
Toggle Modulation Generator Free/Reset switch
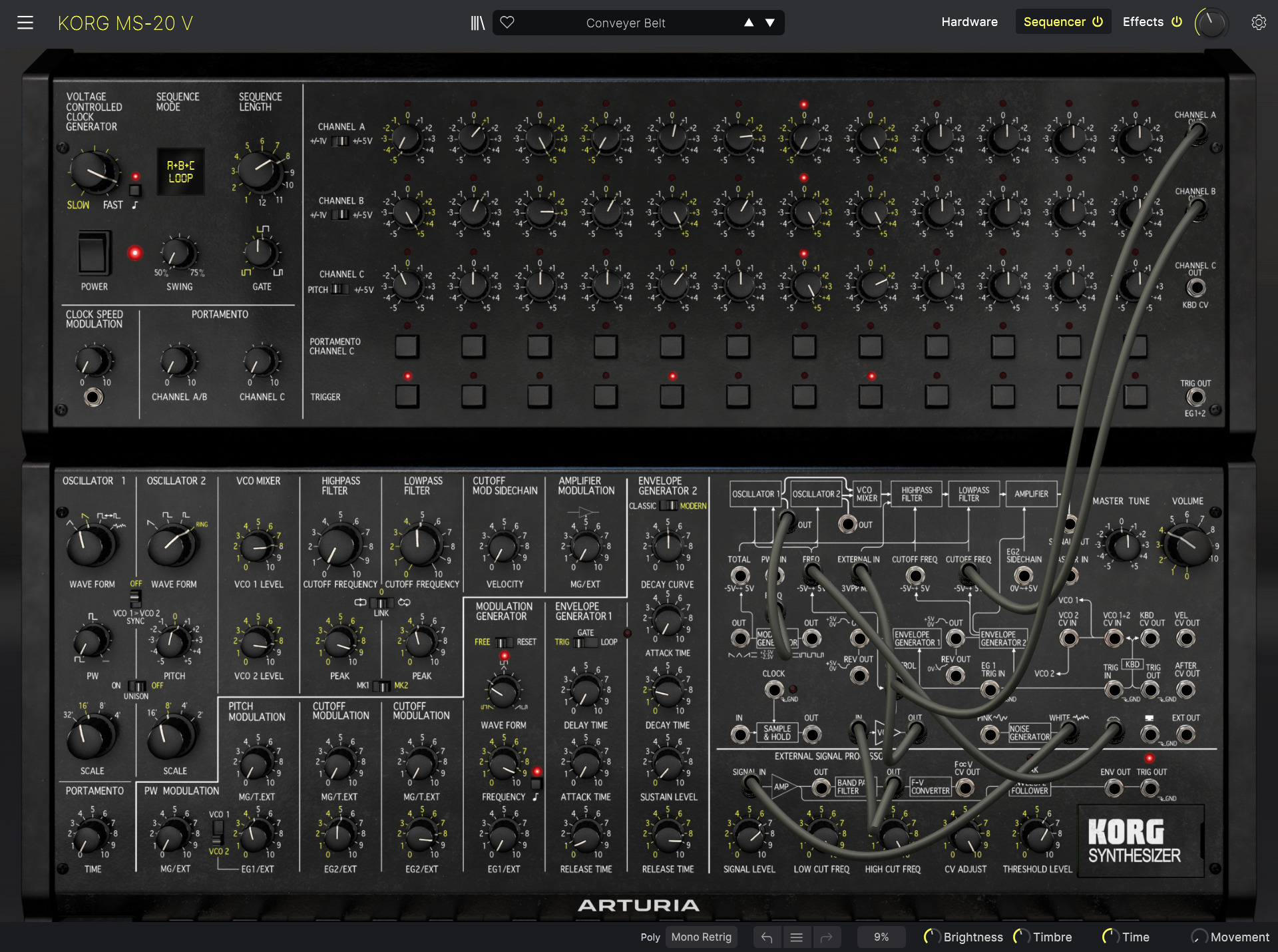click(x=504, y=642)
